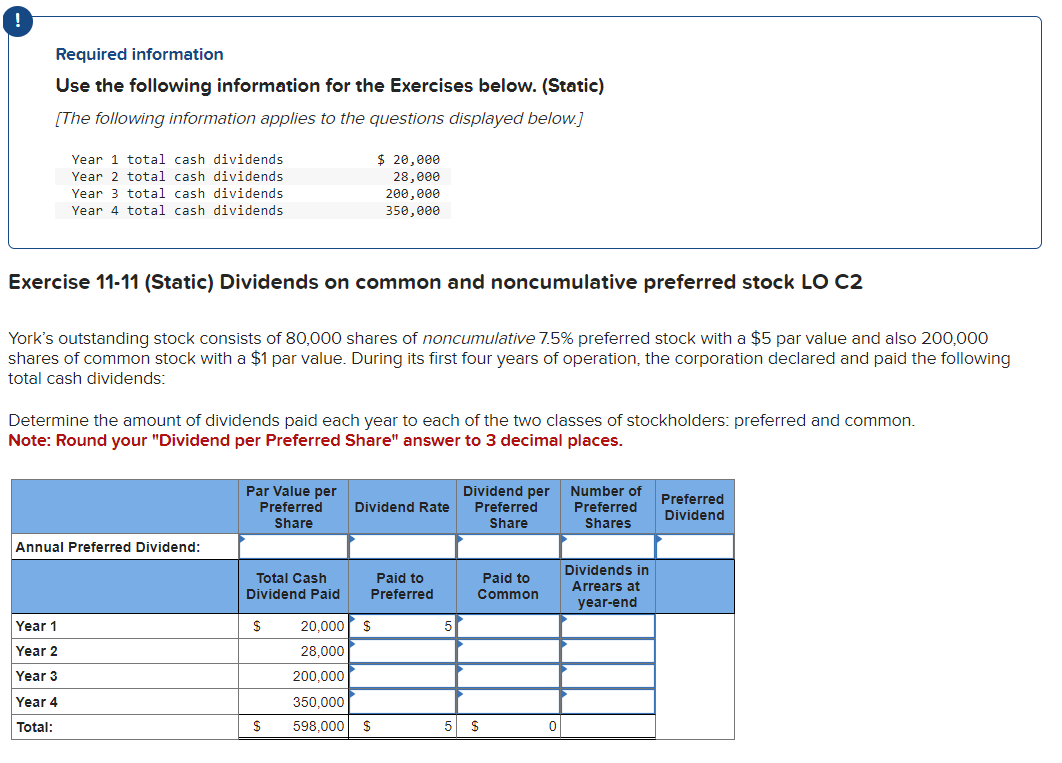
Task: Click the Paid to Common header
Action: tap(508, 586)
